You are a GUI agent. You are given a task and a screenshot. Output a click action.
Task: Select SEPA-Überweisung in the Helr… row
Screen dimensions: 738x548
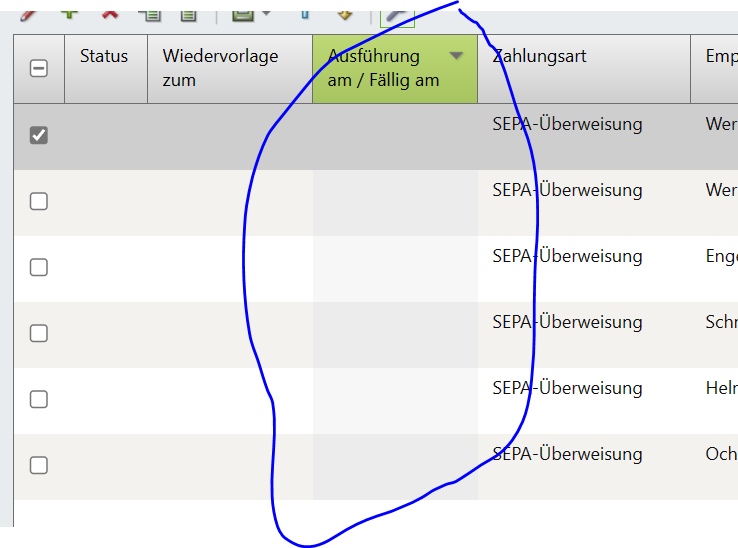pyautogui.click(x=567, y=388)
